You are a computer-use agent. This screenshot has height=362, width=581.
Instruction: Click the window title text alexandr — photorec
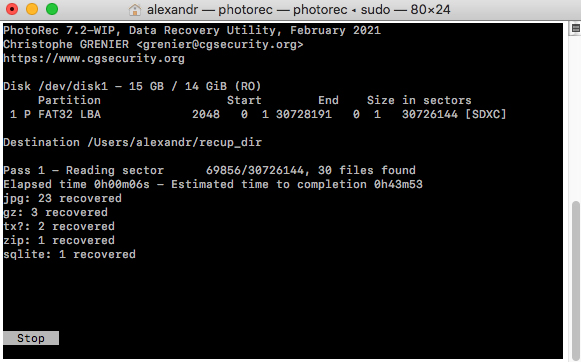click(x=299, y=9)
